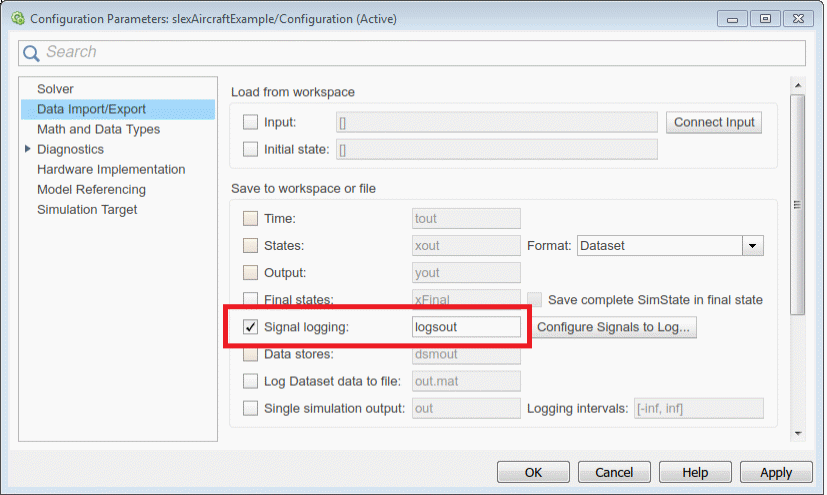Toggle the Output checkbox
This screenshot has width=827, height=495.
250,273
